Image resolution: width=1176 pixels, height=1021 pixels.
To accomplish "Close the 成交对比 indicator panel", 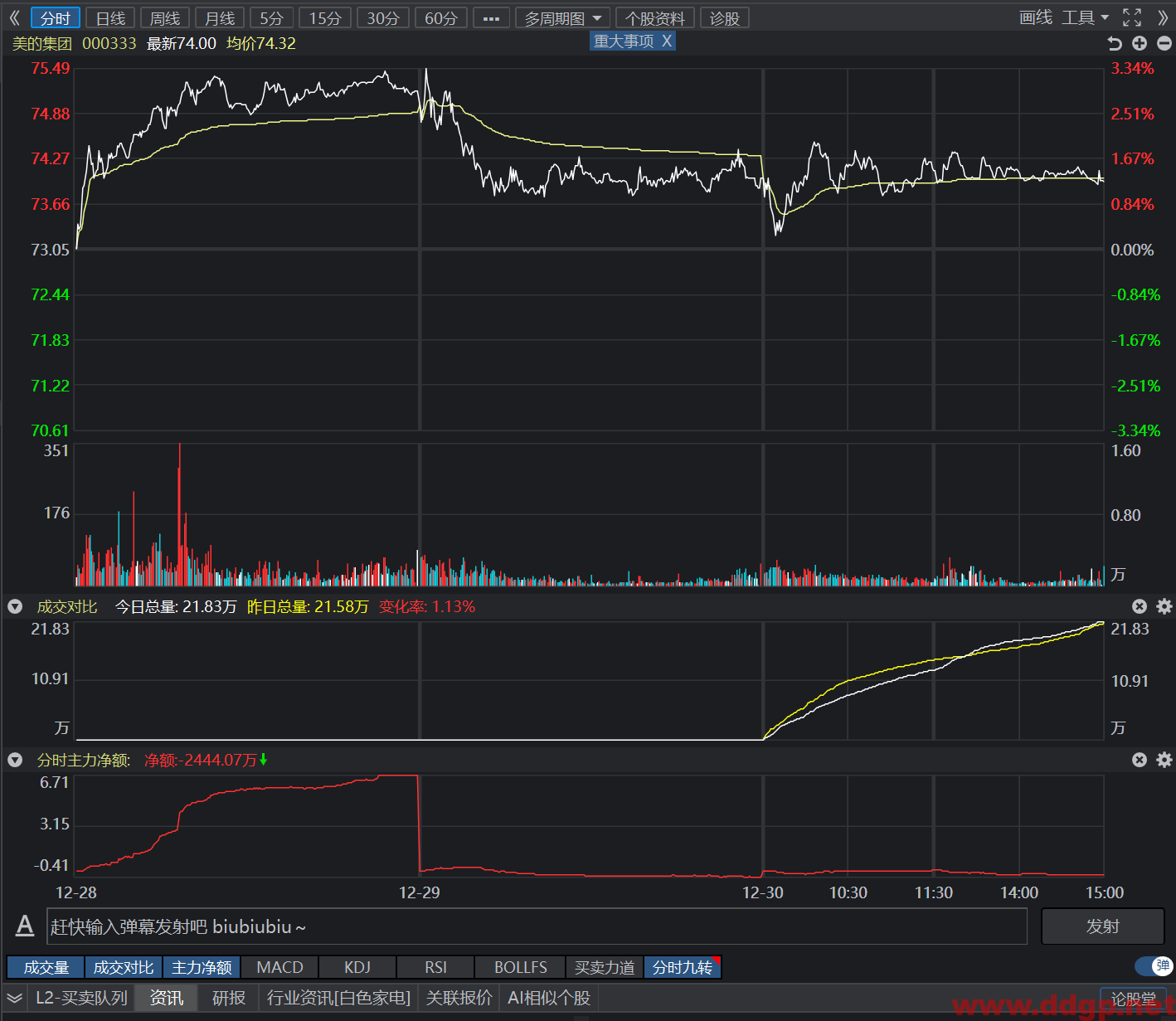I will (1140, 606).
